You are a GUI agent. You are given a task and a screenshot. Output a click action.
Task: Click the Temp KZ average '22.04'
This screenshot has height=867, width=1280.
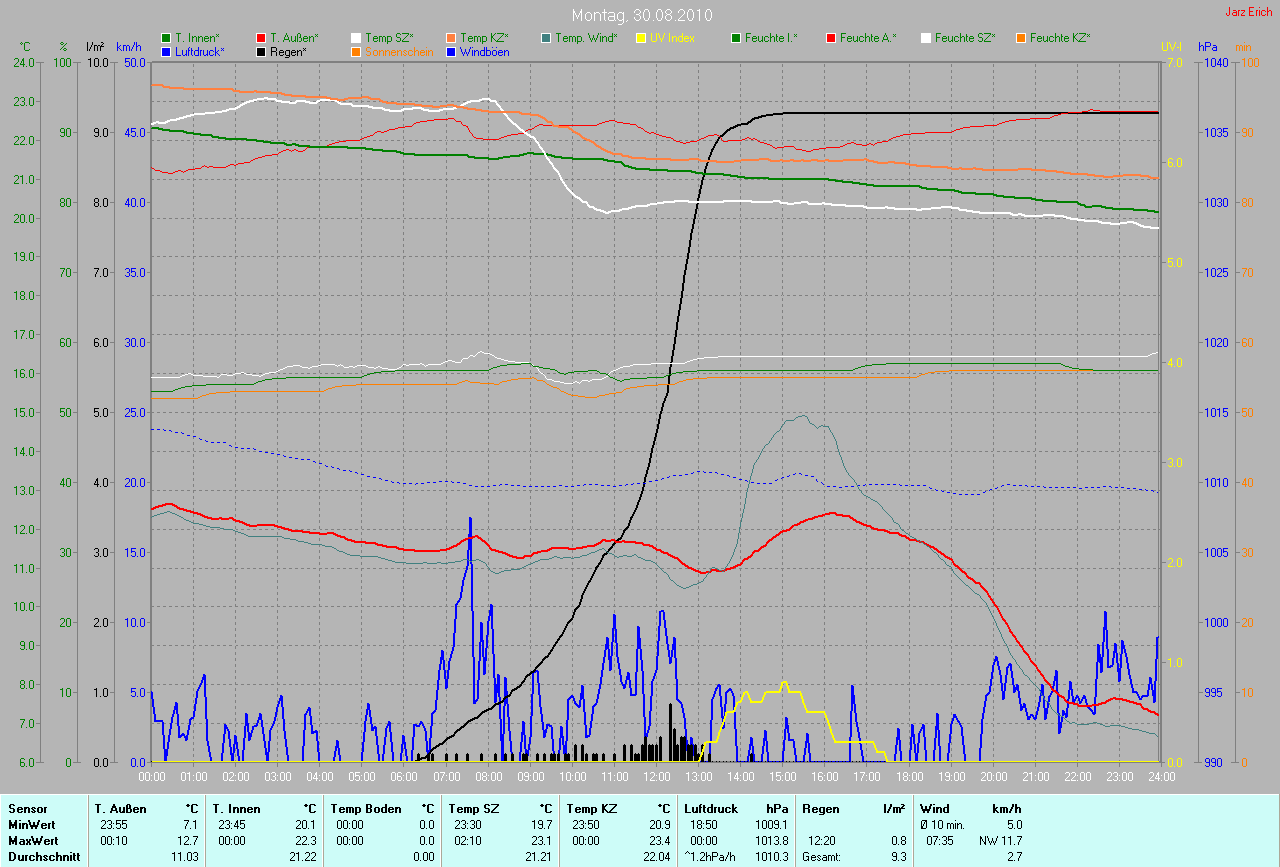tap(655, 856)
